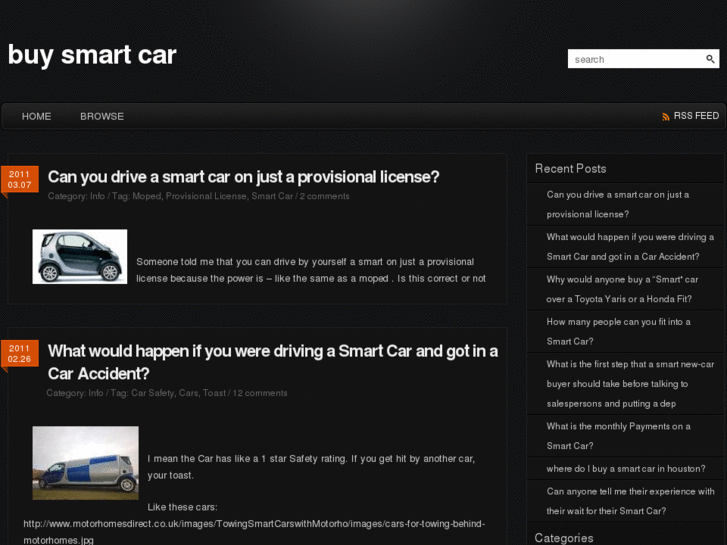
Task: Click the blue checkered stretched car thumbnail
Action: (x=85, y=463)
